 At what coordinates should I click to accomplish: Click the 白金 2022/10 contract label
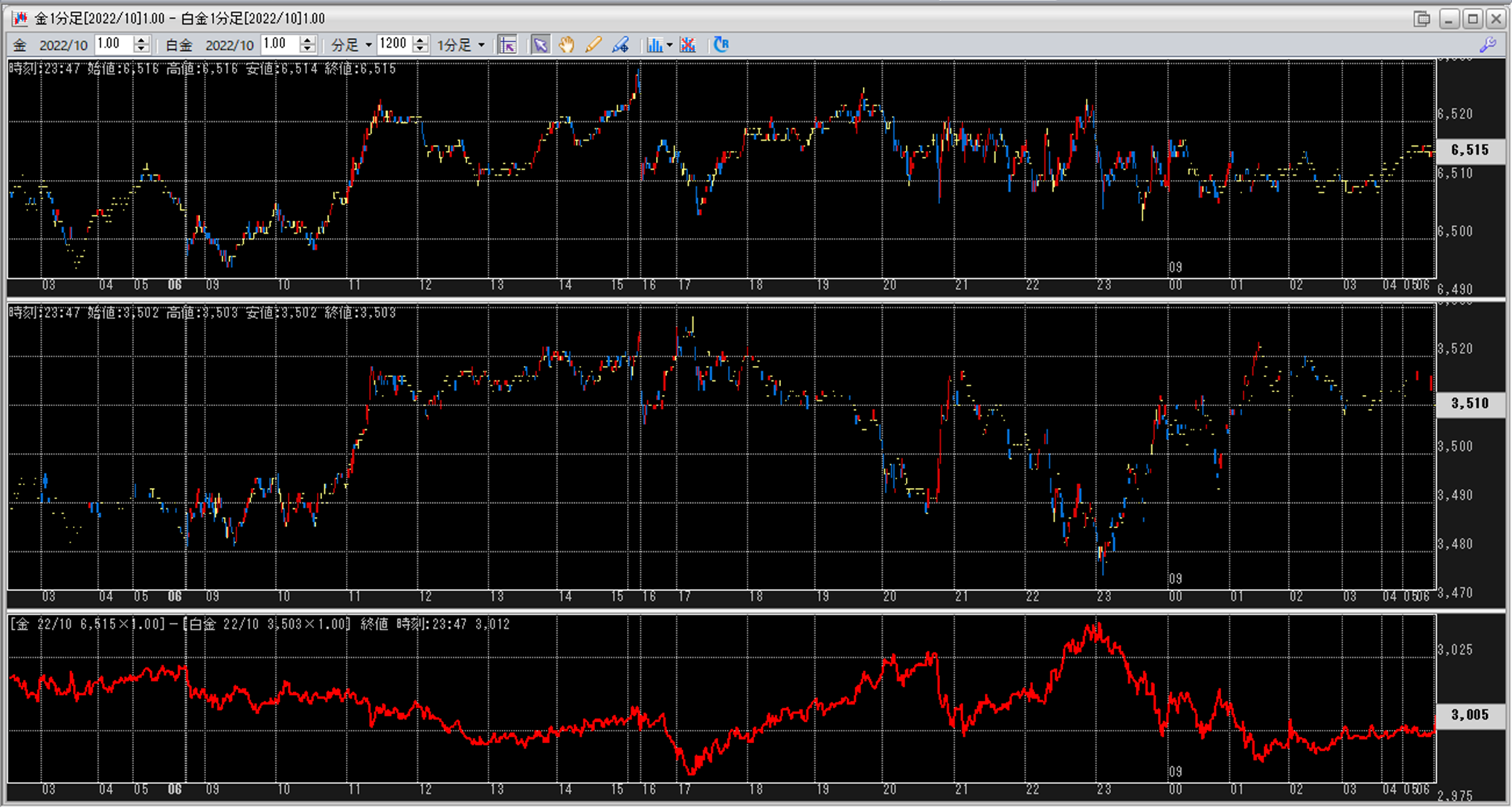[228, 45]
